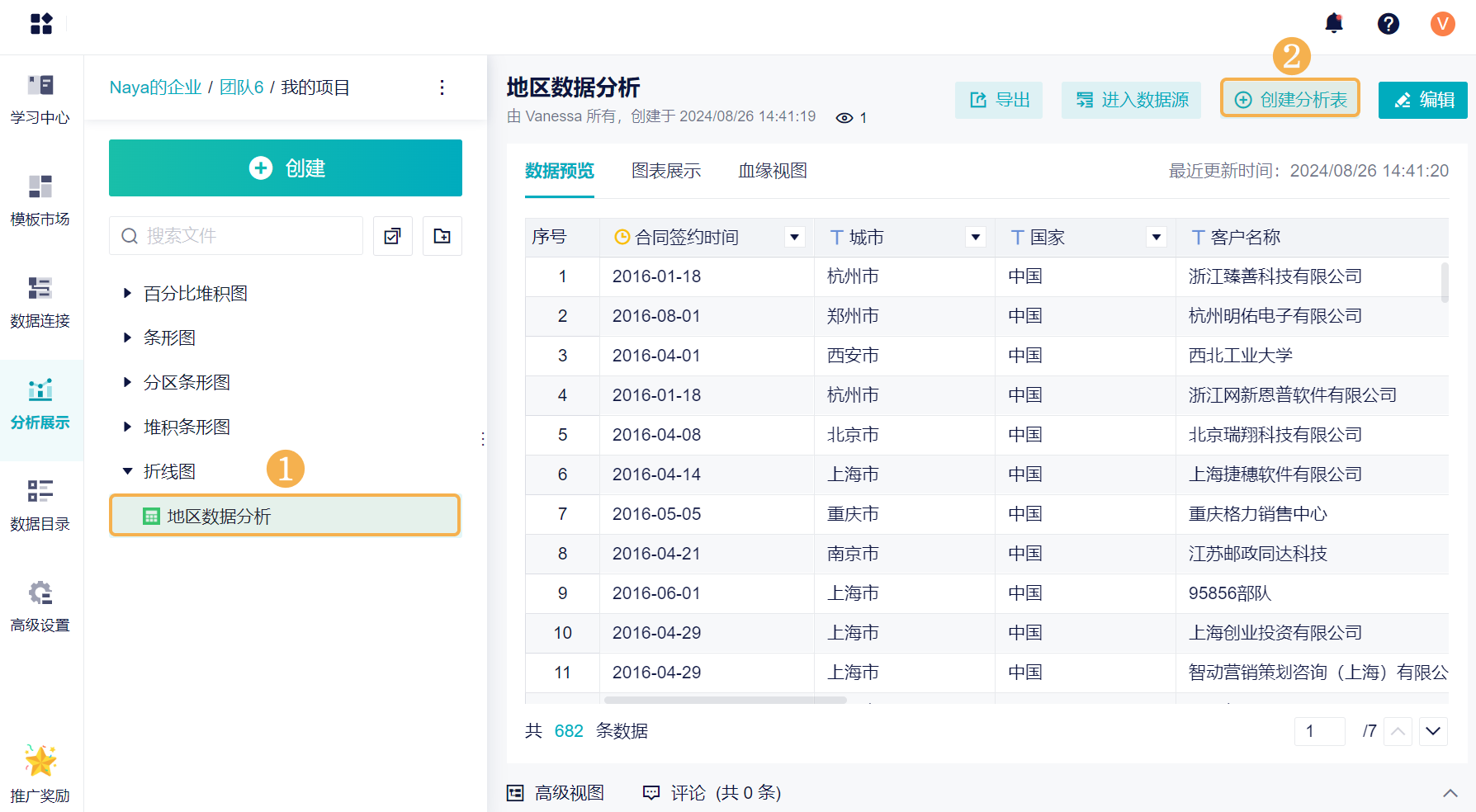Collapse the 折线图 folder
1476x812 pixels.
(127, 471)
